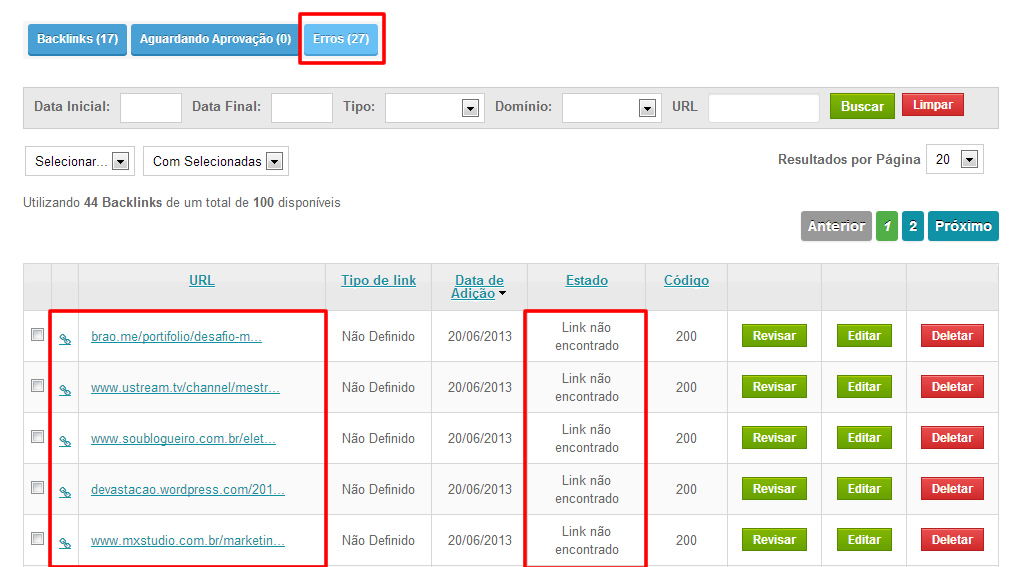Viewport: 1024px width, 567px height.
Task: Sort table by Data de Adição
Action: [x=479, y=287]
